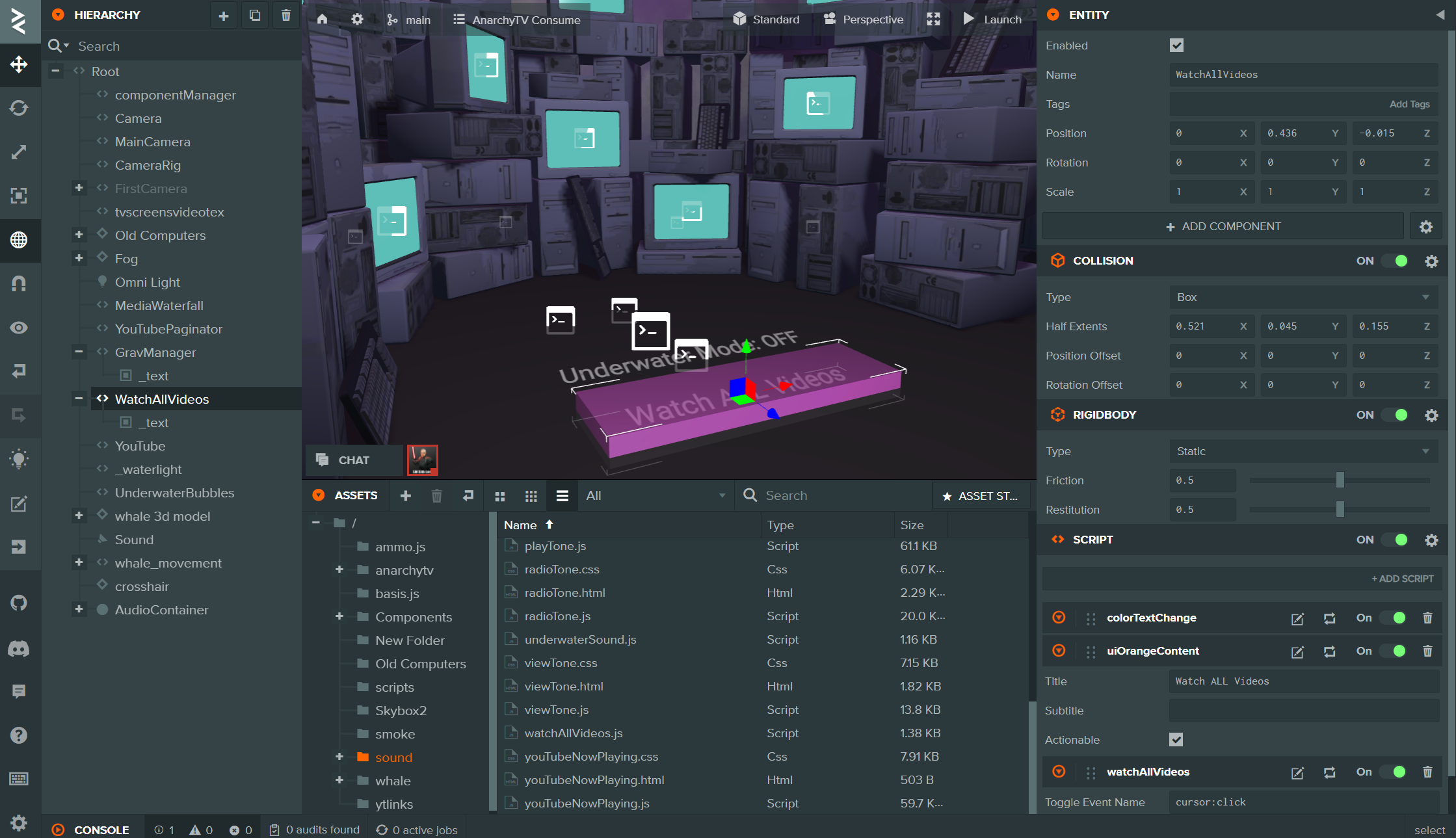Image resolution: width=1456 pixels, height=838 pixels.
Task: Open the main branch menu
Action: coord(408,20)
